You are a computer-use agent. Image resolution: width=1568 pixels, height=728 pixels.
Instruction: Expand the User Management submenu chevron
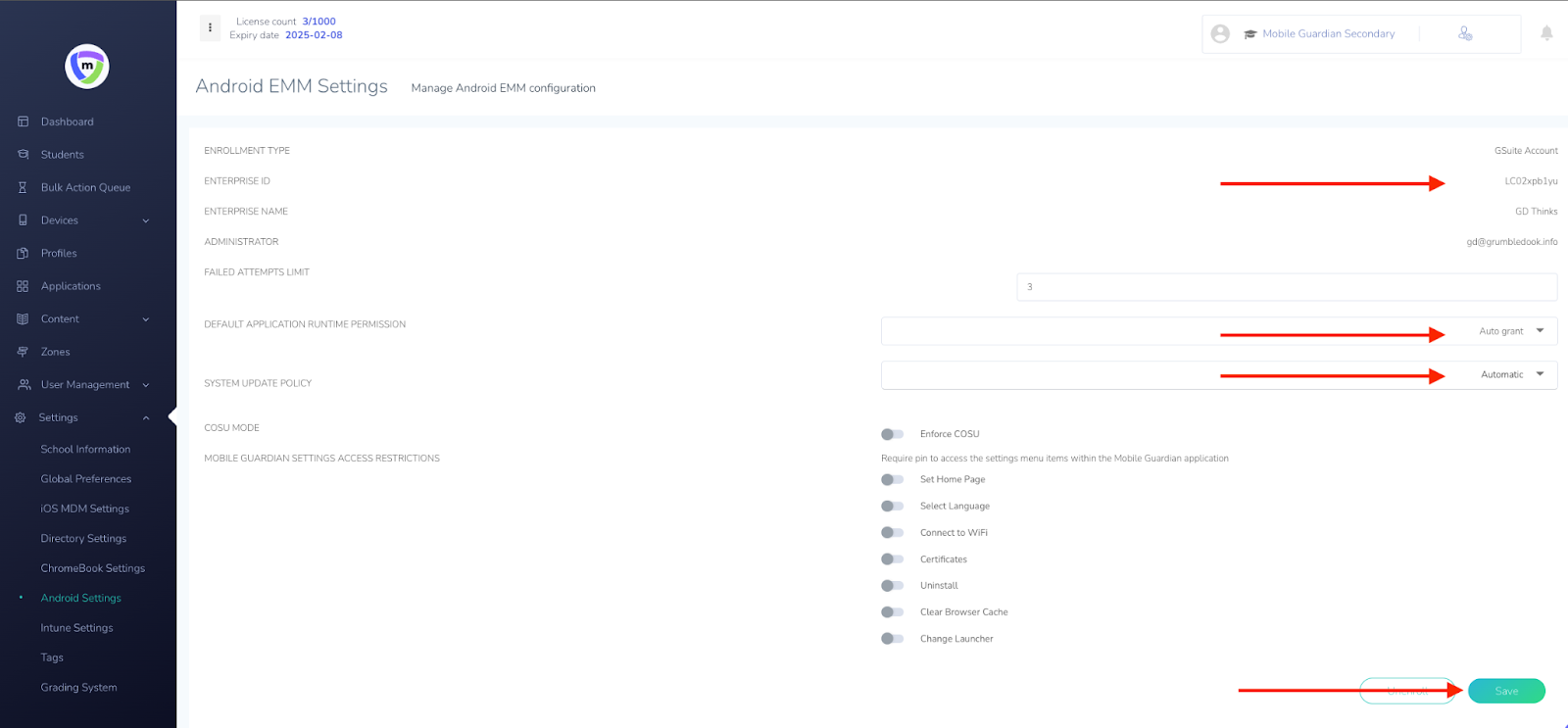(146, 385)
